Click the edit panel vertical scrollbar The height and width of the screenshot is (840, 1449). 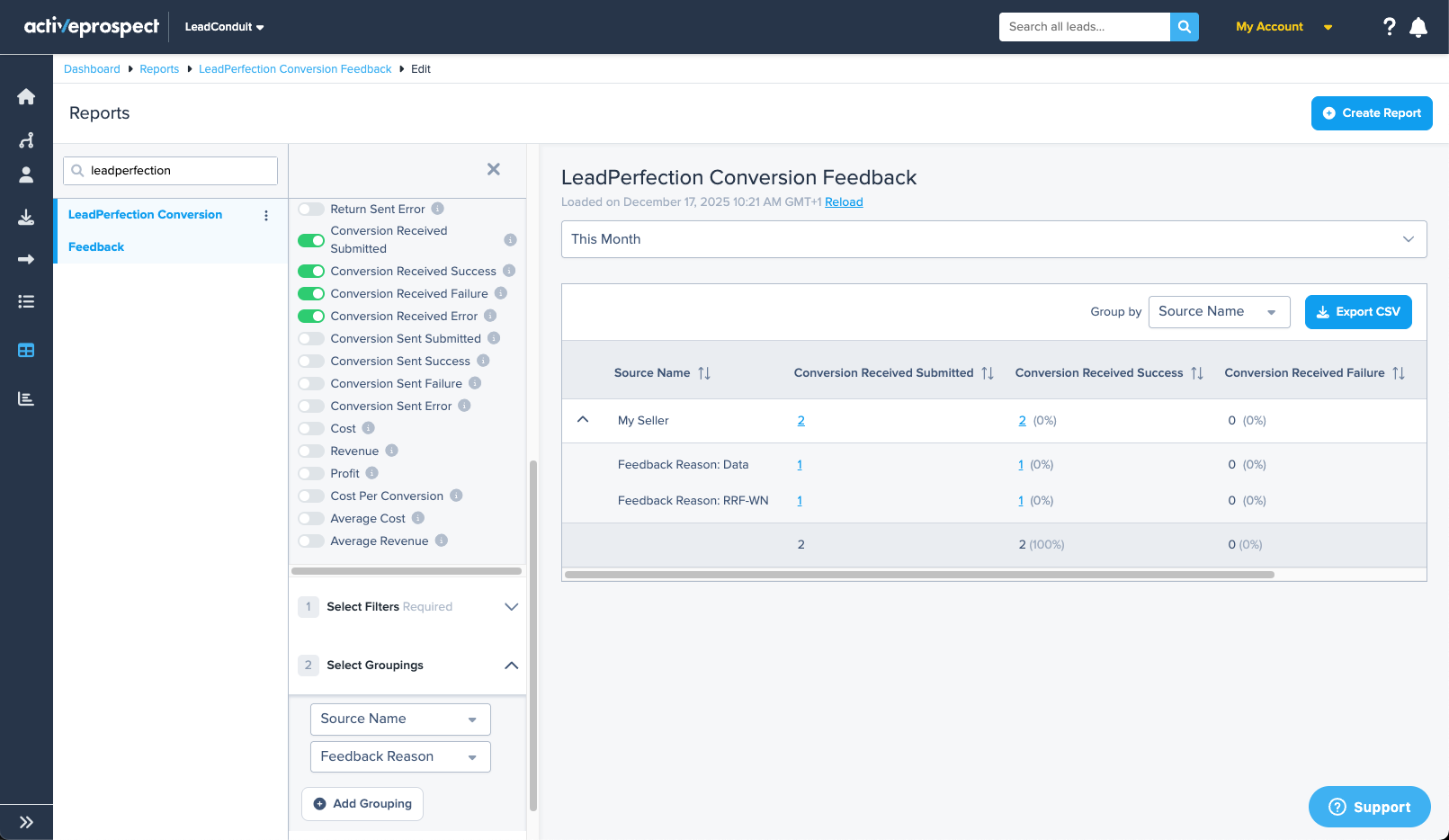point(533,636)
